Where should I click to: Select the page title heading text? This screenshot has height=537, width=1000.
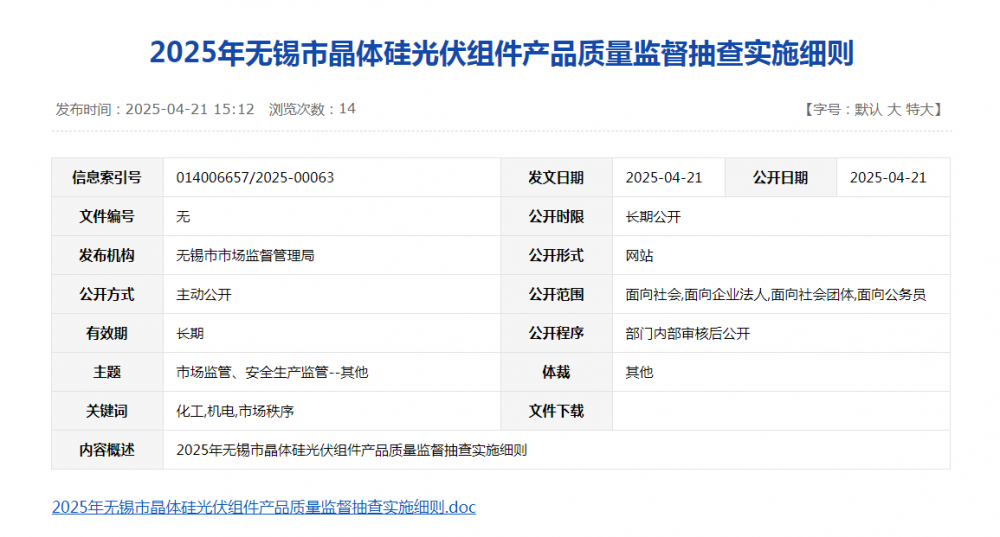tap(501, 53)
